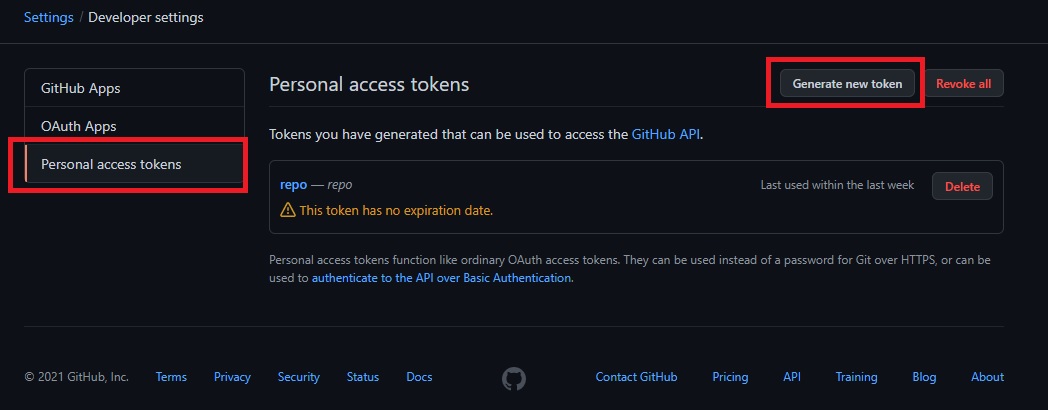The width and height of the screenshot is (1048, 410).
Task: Click Contact GitHub in the footer
Action: pos(636,377)
